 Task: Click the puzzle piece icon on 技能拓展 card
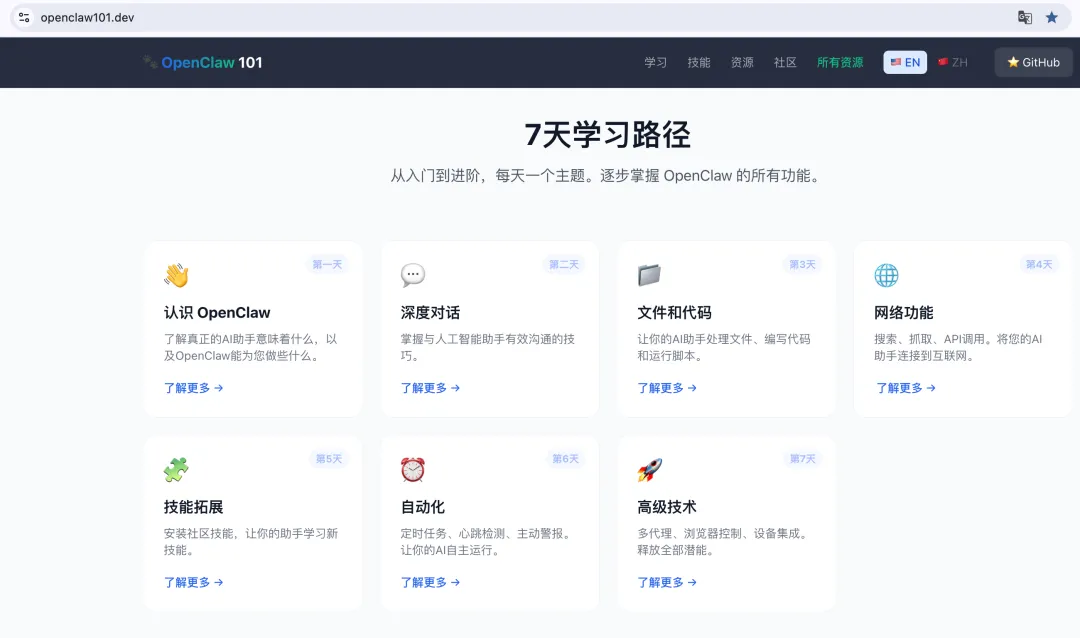(x=176, y=469)
